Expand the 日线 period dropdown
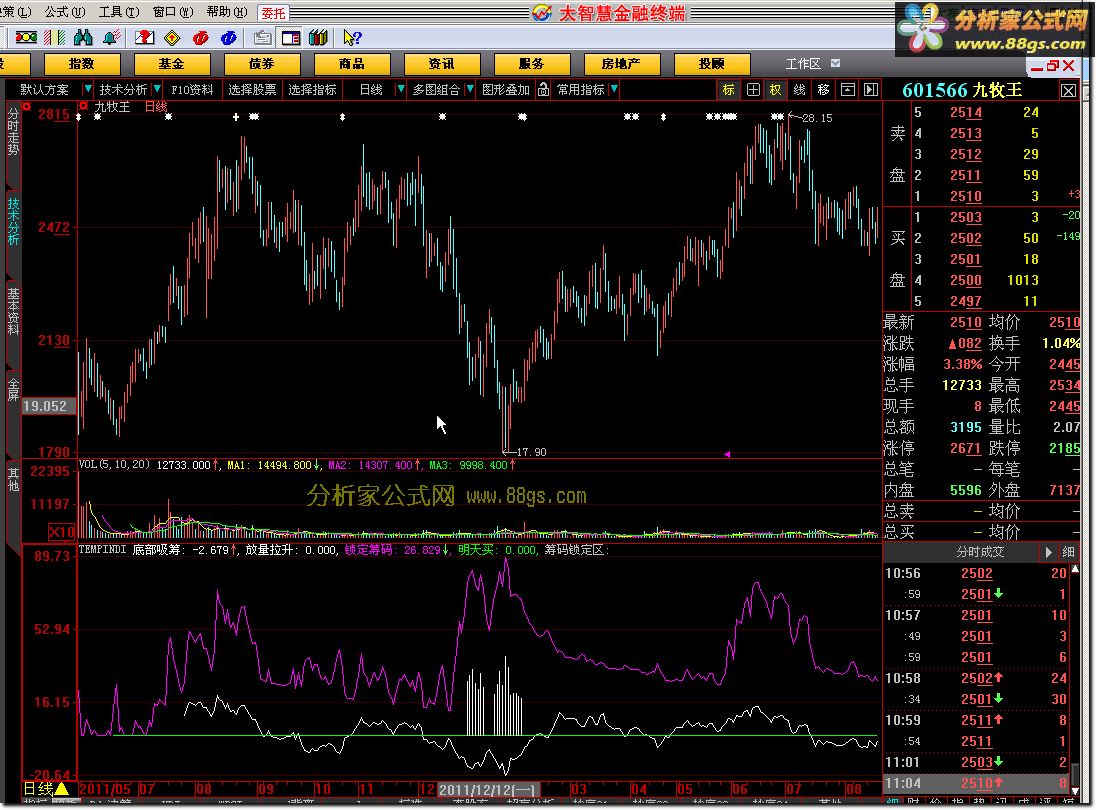This screenshot has width=1097, height=810. pos(400,90)
